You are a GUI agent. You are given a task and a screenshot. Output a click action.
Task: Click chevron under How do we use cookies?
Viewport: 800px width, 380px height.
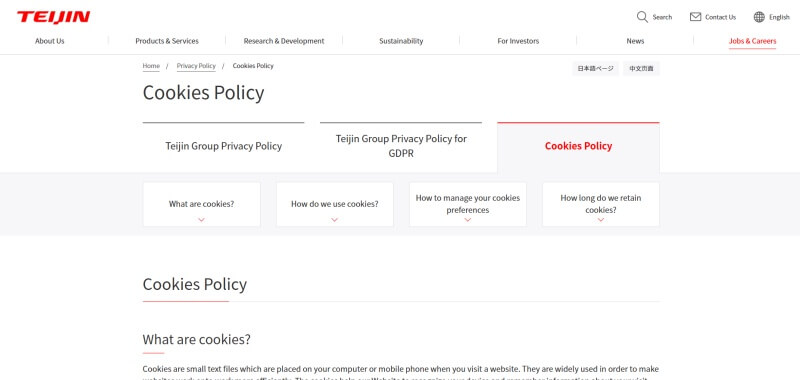click(335, 220)
